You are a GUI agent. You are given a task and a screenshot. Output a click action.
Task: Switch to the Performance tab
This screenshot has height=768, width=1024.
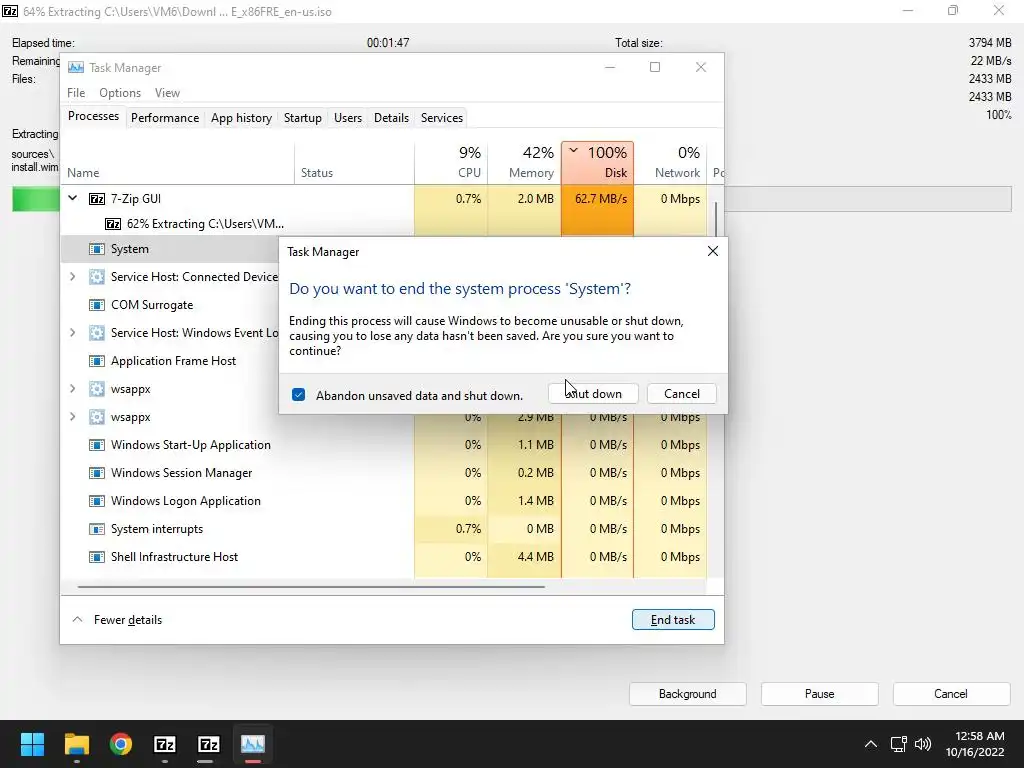[x=165, y=118]
